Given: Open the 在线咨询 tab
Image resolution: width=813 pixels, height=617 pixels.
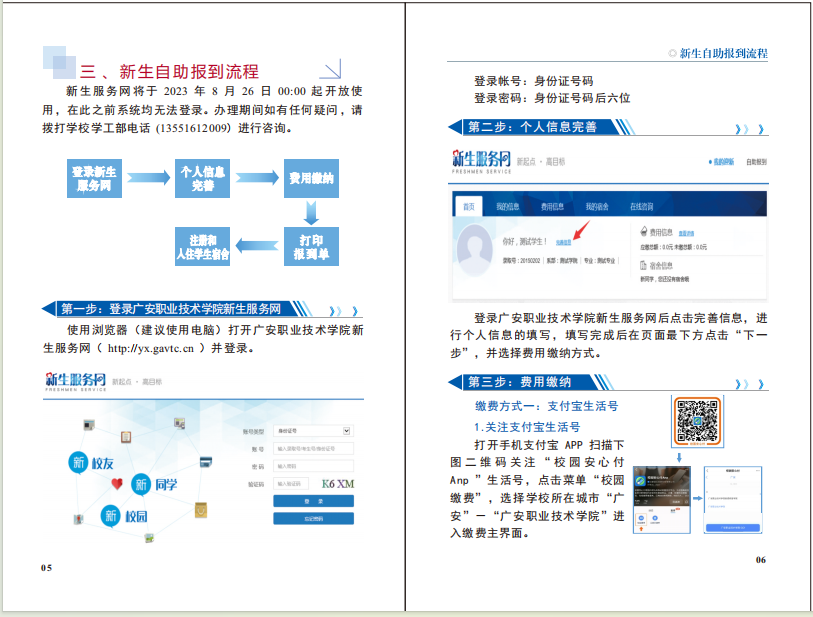Looking at the screenshot, I should tap(641, 207).
